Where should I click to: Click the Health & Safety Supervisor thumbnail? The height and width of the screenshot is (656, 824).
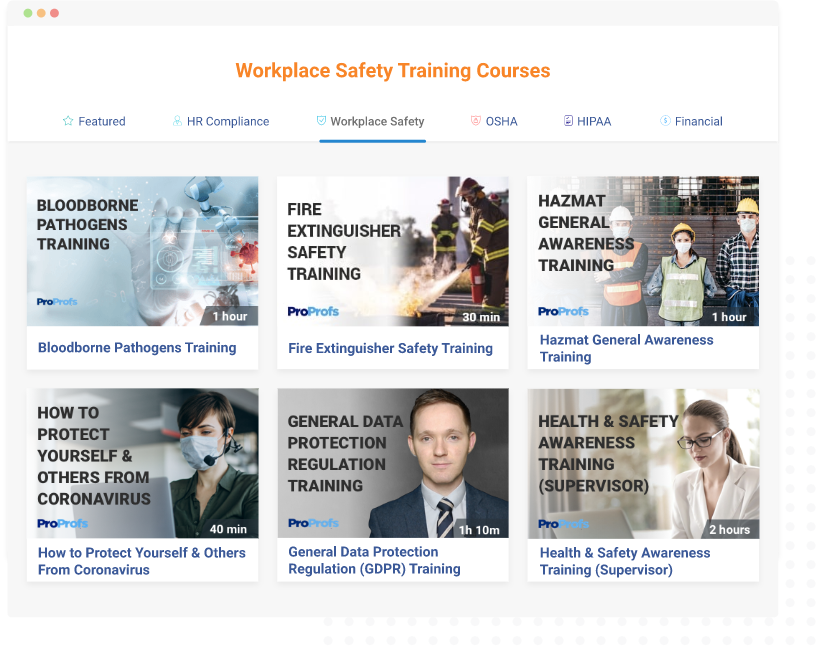point(643,462)
